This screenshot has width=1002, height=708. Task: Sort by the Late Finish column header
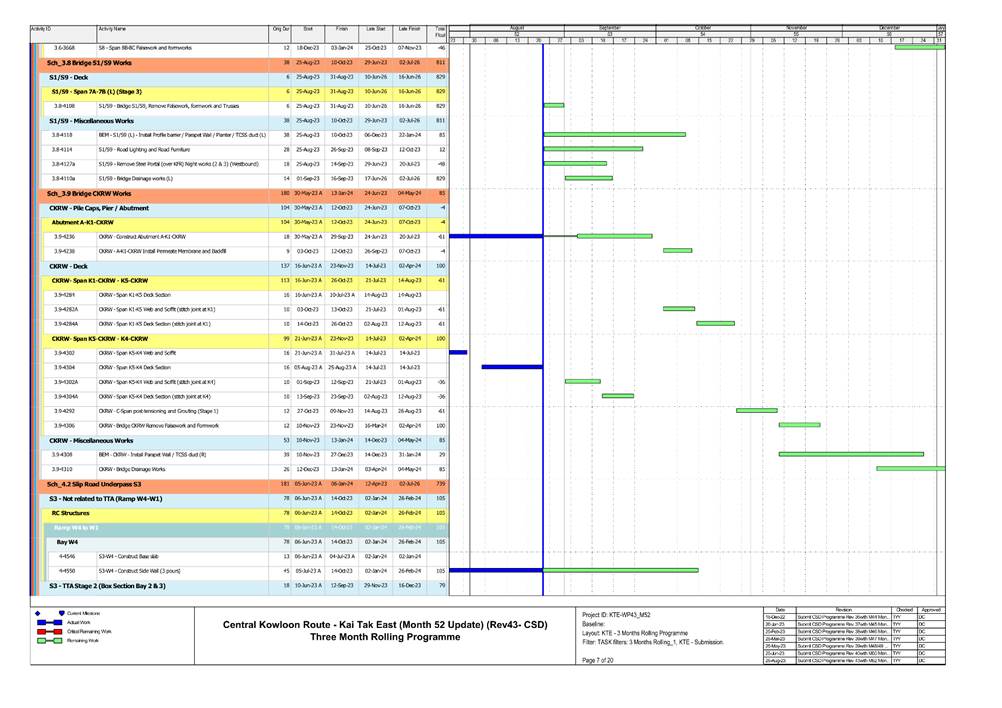409,31
